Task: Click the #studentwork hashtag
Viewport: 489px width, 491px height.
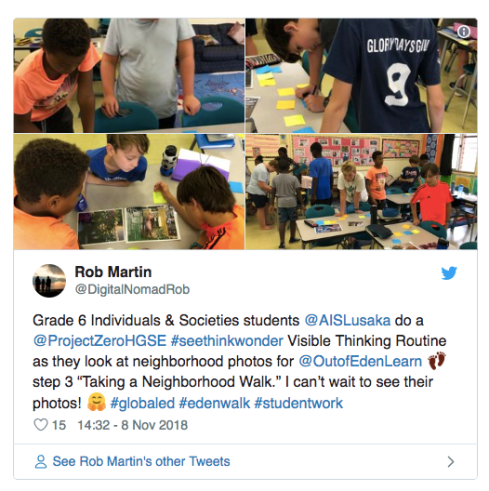Action: click(x=298, y=403)
